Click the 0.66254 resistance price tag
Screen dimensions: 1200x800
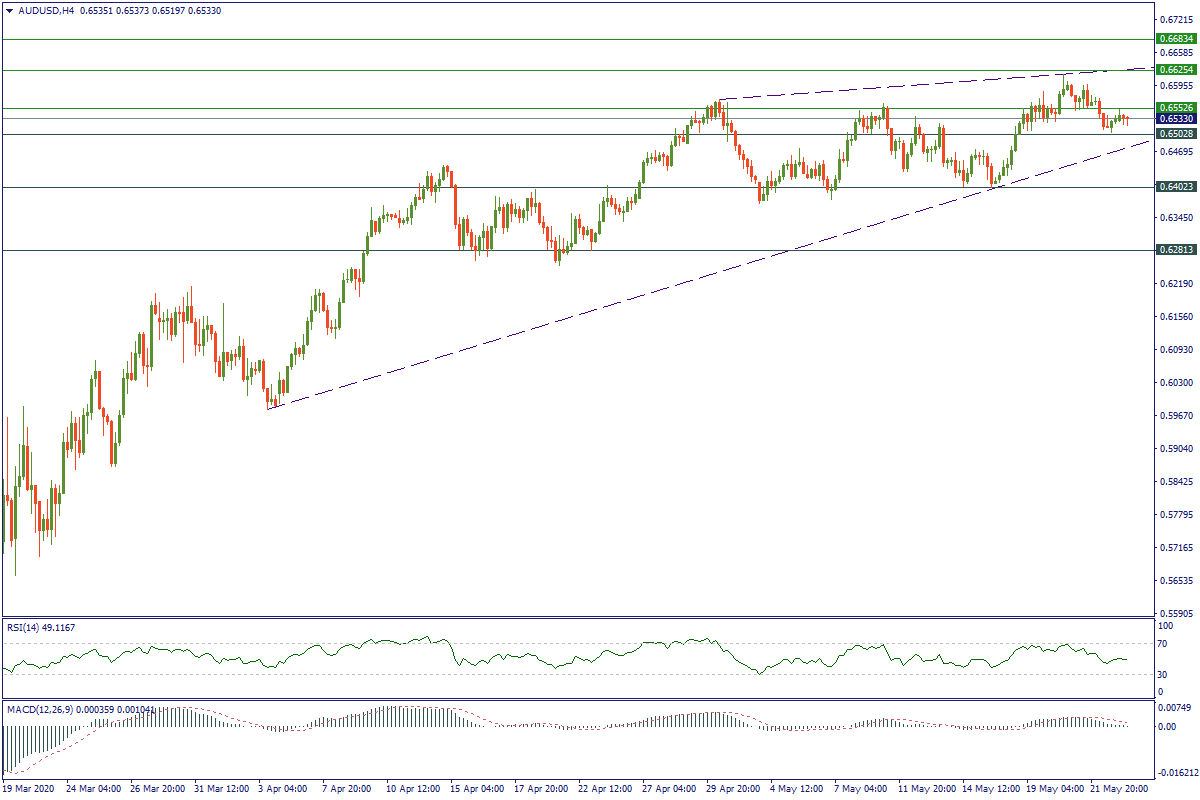(1176, 70)
